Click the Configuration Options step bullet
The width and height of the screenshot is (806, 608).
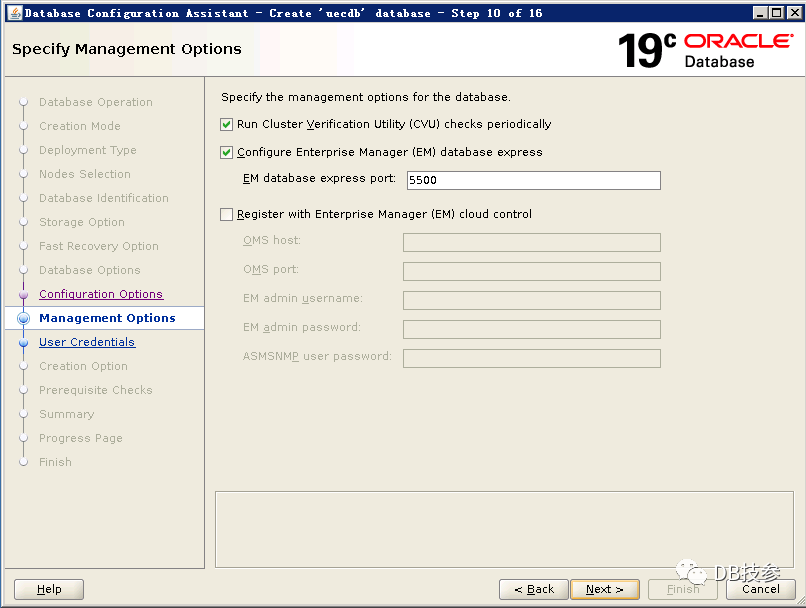pos(24,295)
